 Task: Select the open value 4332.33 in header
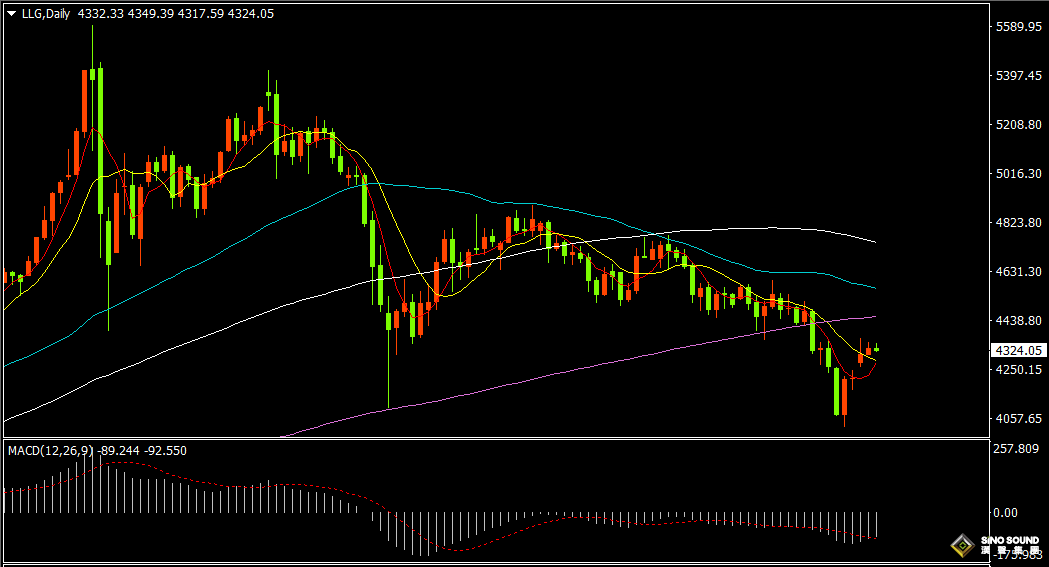pyautogui.click(x=100, y=13)
